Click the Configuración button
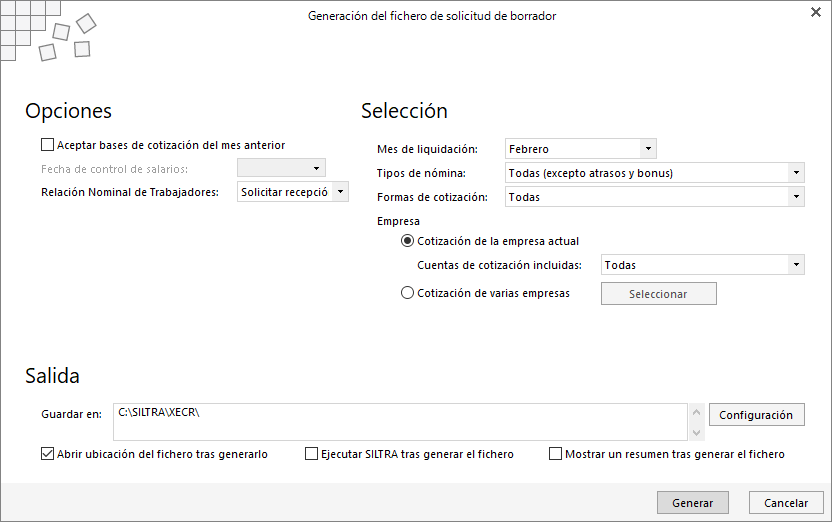This screenshot has width=832, height=522. pos(757,415)
